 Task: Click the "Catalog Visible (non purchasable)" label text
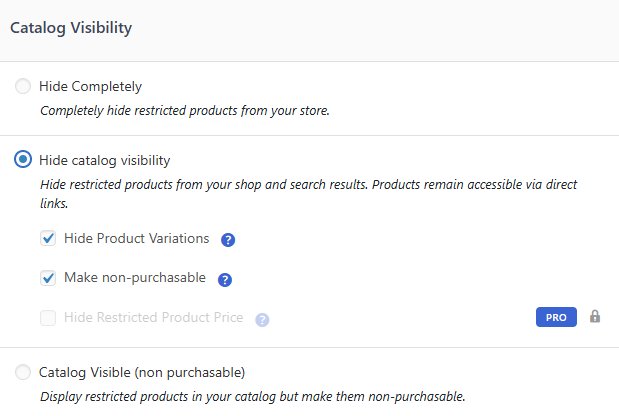pos(141,373)
